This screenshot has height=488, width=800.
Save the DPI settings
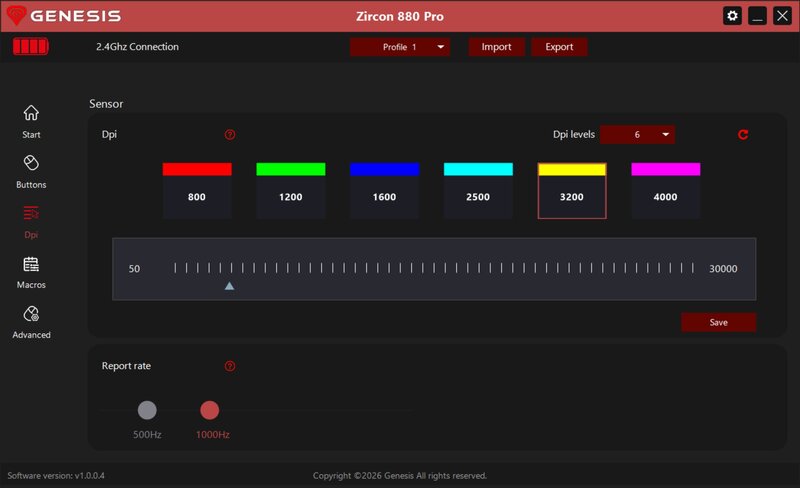718,322
